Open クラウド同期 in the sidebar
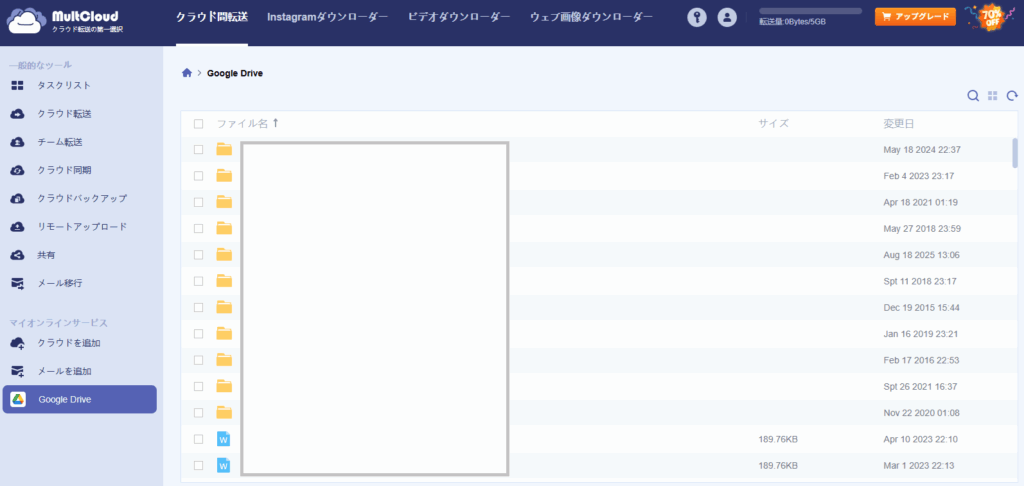Viewport: 1024px width, 486px height. click(63, 170)
